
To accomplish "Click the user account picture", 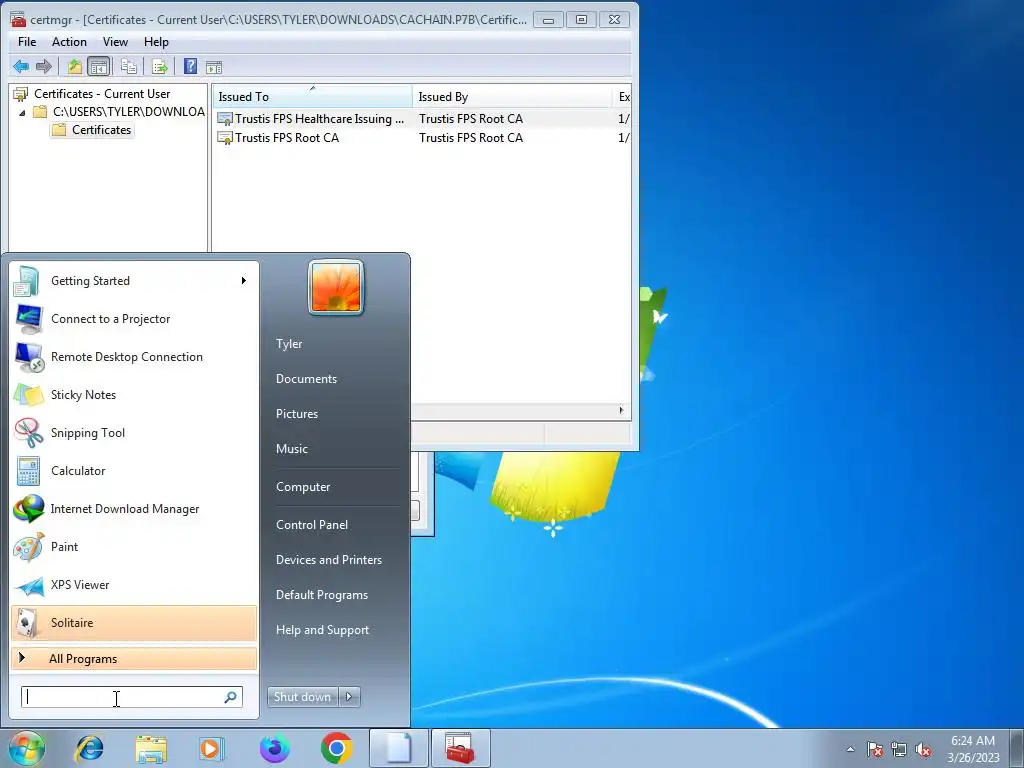I will coord(336,287).
